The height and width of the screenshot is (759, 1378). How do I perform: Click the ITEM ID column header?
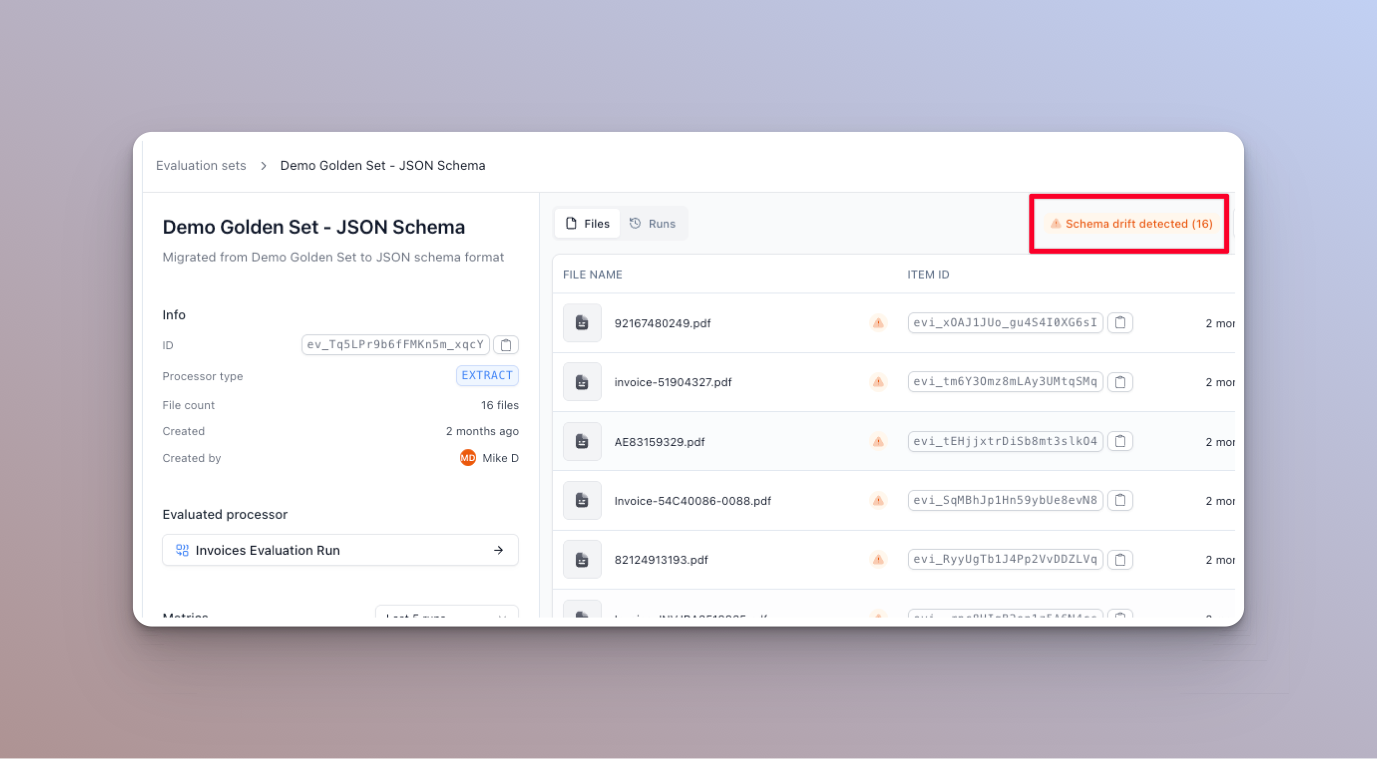click(929, 275)
